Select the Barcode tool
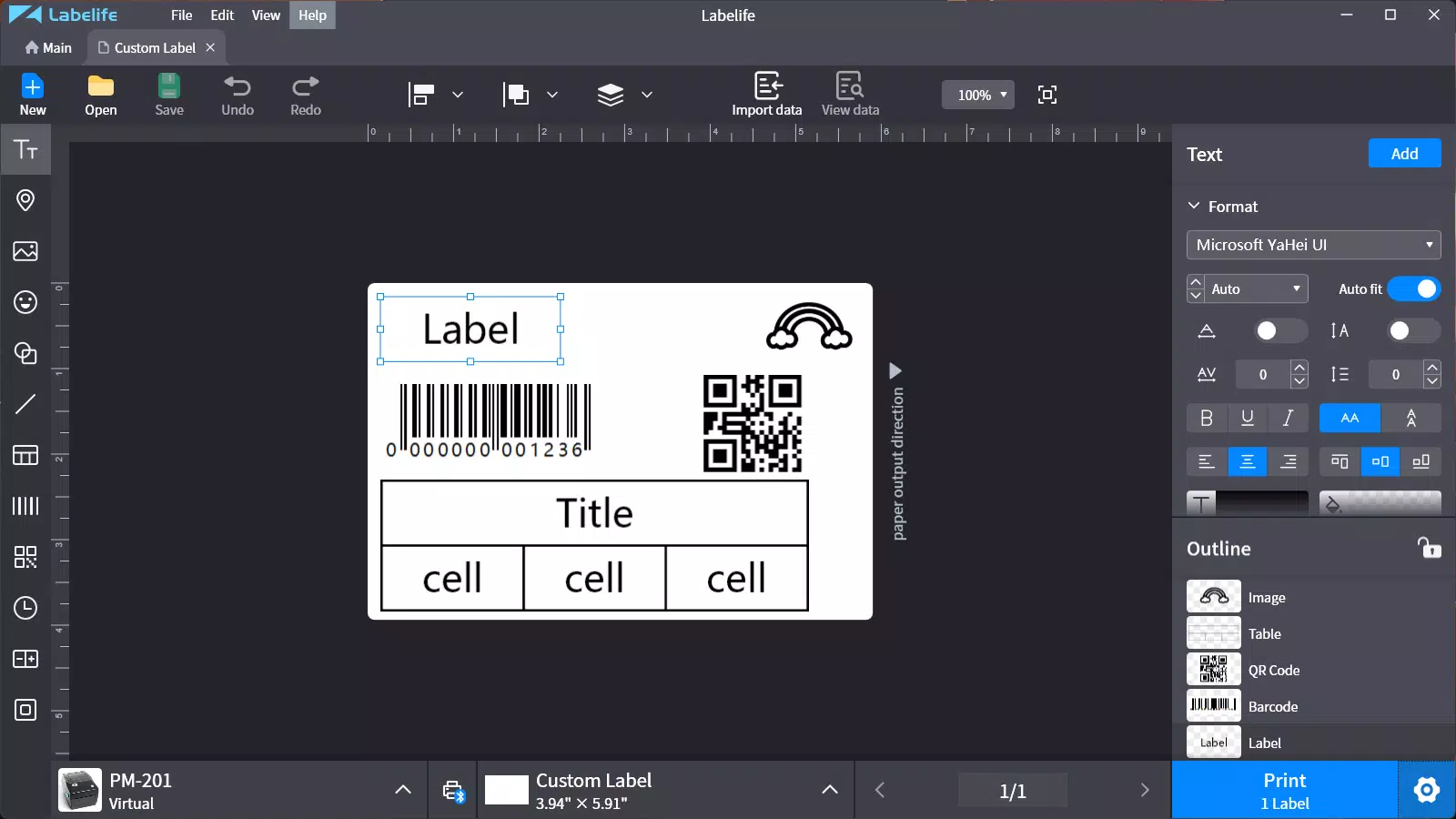The width and height of the screenshot is (1456, 819). [x=25, y=506]
